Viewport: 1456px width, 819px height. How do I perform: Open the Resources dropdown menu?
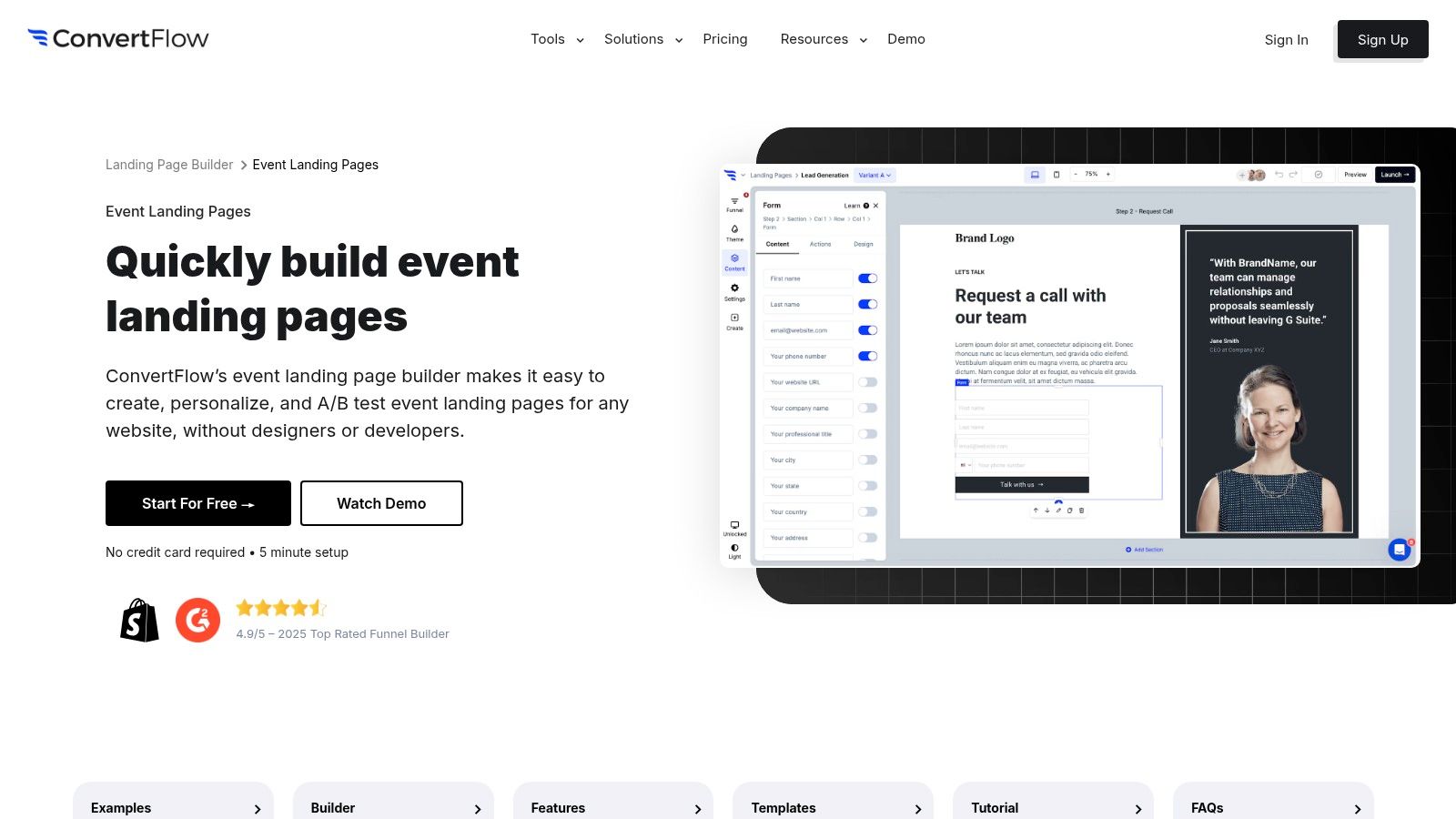tap(823, 39)
